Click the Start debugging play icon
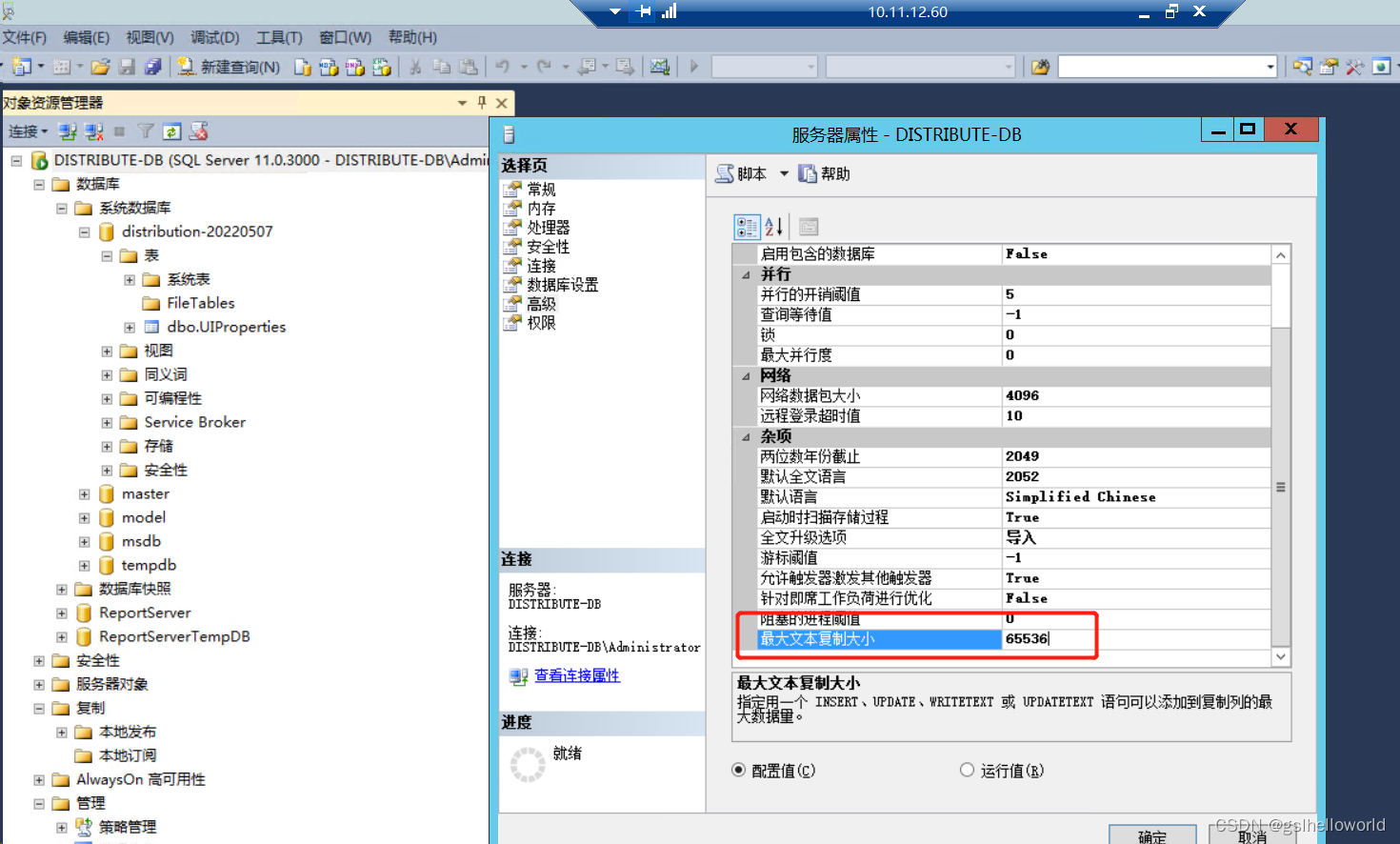 [694, 67]
